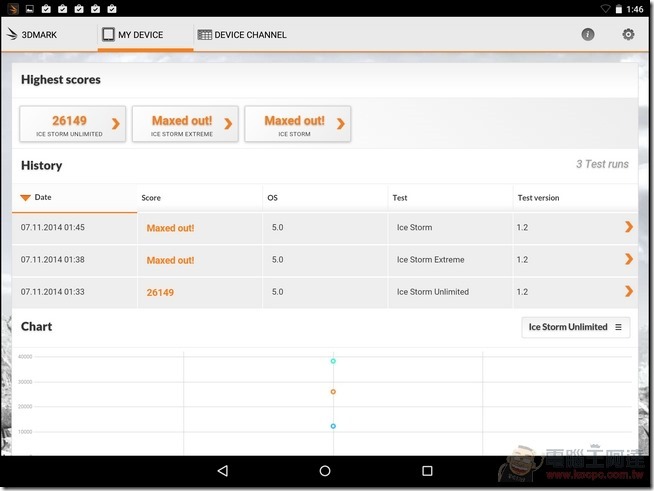Tap the battery status icon
The image size is (654, 491).
[619, 9]
